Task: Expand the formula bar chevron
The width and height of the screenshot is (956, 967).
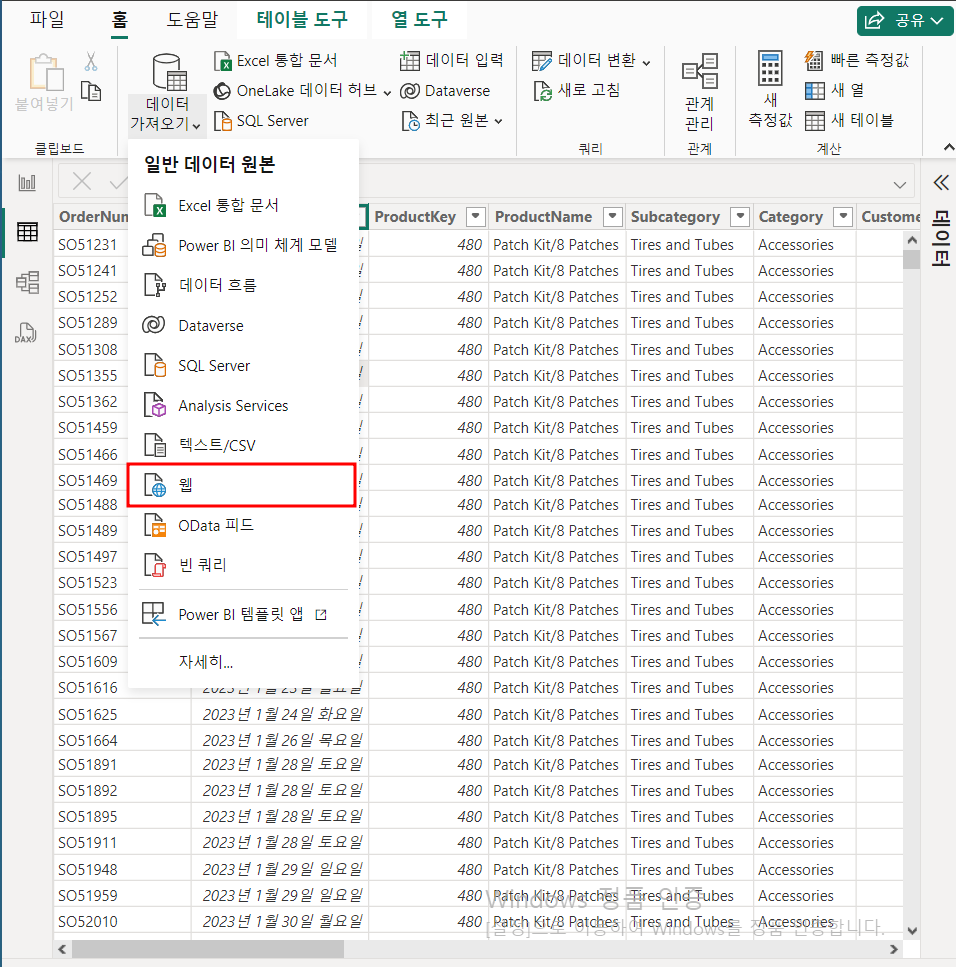Action: point(900,184)
